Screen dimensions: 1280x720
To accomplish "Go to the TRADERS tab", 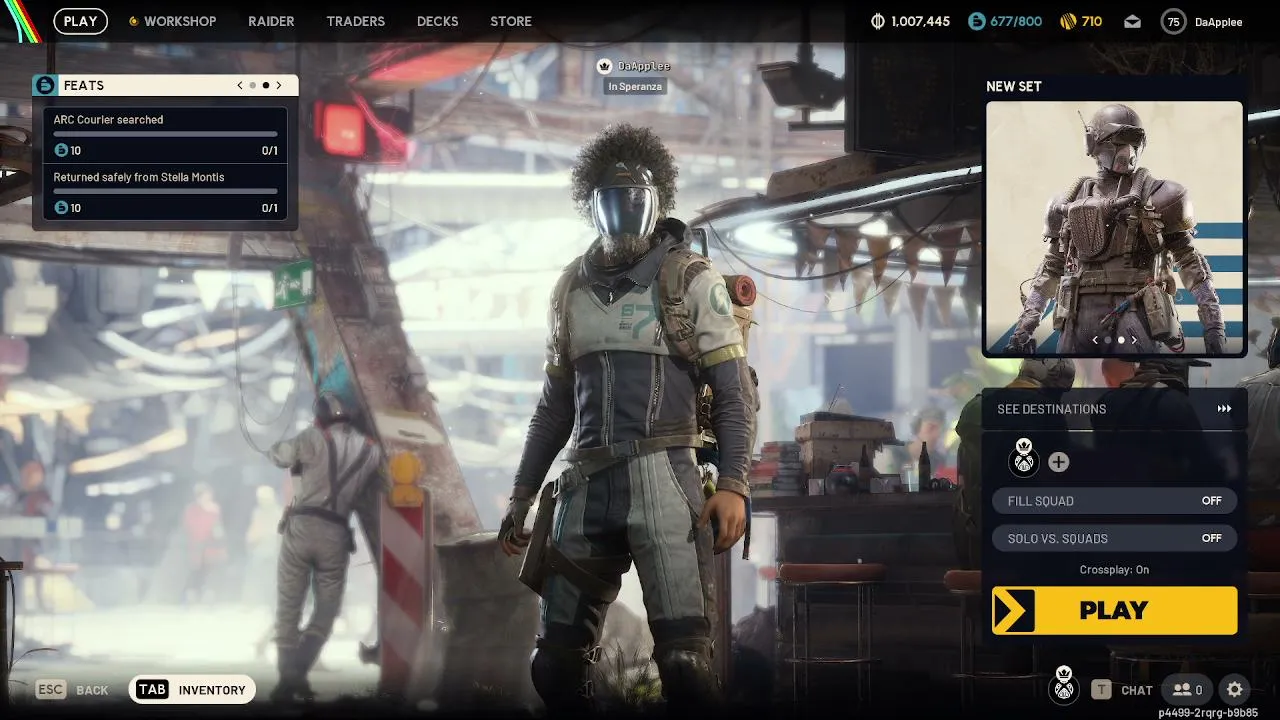I will [x=355, y=21].
